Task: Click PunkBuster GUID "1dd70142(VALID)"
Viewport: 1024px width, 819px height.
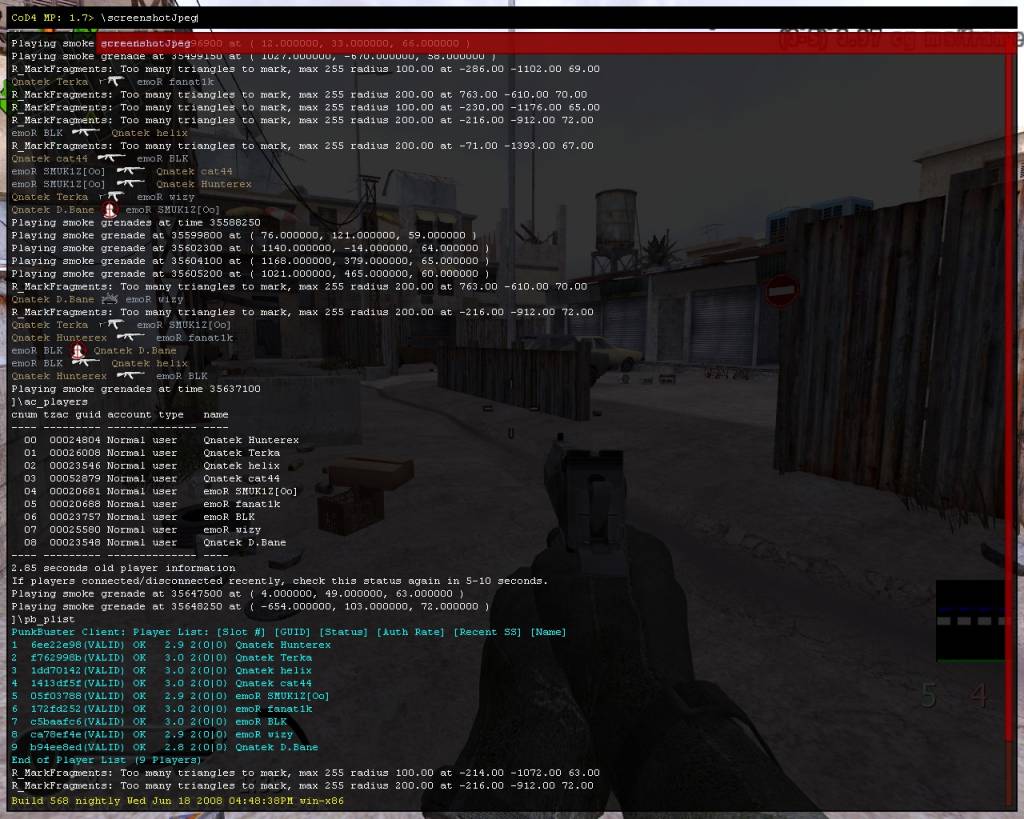Action: click(77, 670)
